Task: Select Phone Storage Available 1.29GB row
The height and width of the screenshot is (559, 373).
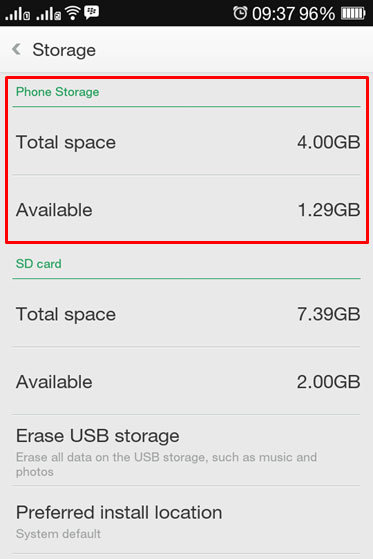Action: tap(186, 209)
